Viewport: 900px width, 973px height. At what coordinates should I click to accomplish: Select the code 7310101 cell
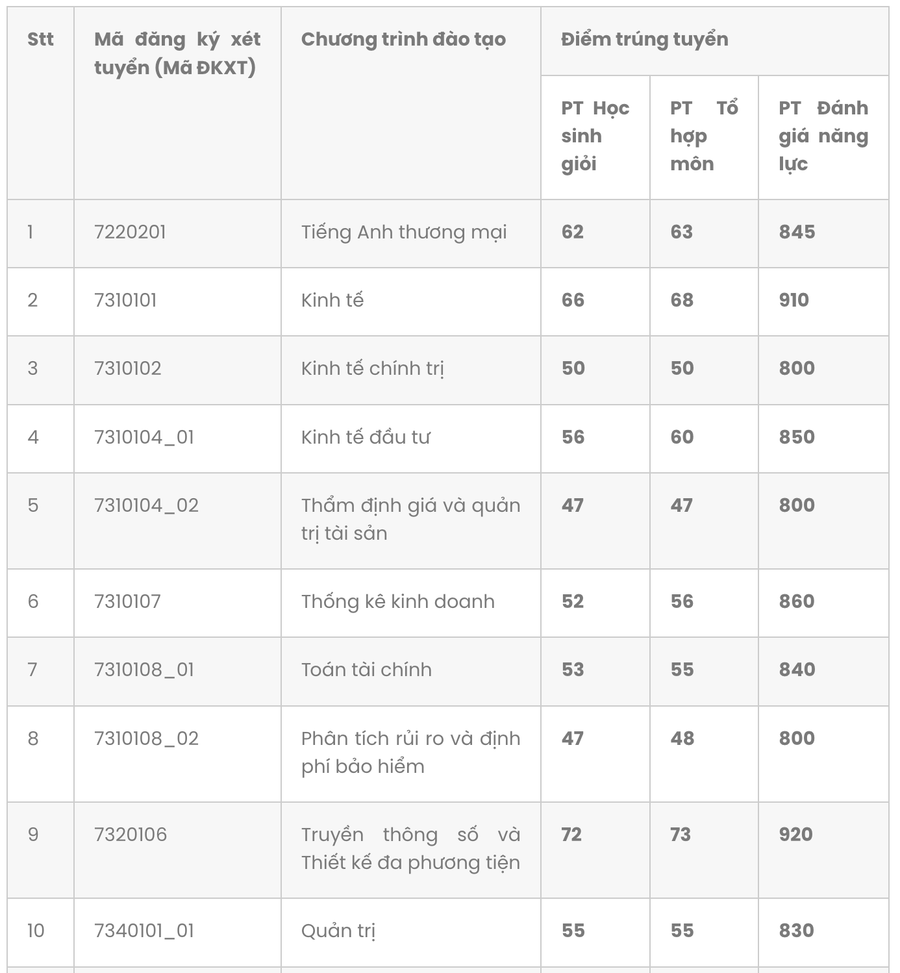pos(125,300)
